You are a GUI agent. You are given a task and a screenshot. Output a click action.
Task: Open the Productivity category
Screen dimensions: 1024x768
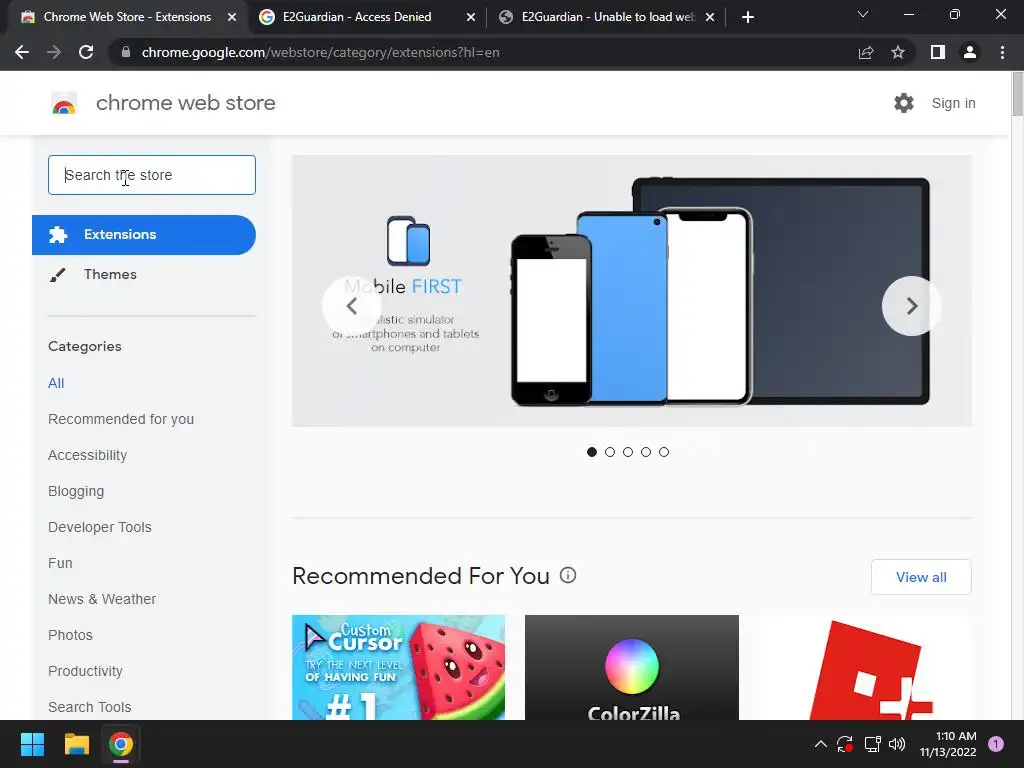(x=86, y=671)
